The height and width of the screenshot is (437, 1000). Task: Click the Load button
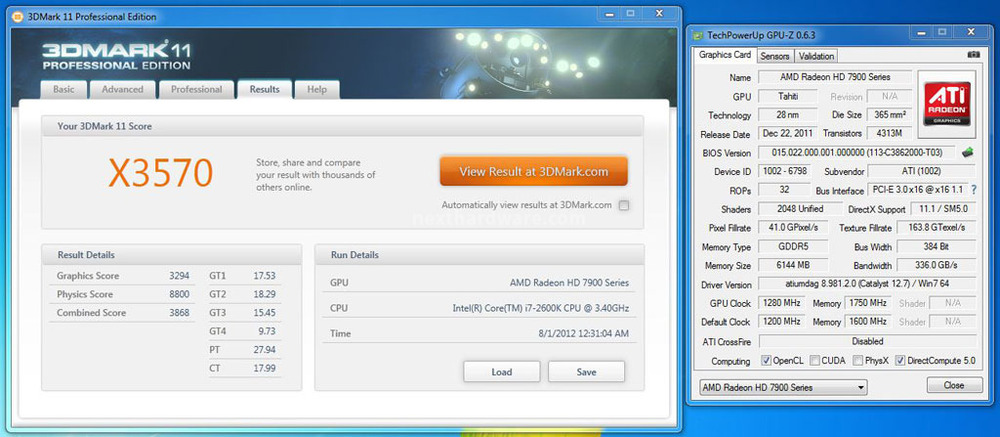pyautogui.click(x=501, y=372)
